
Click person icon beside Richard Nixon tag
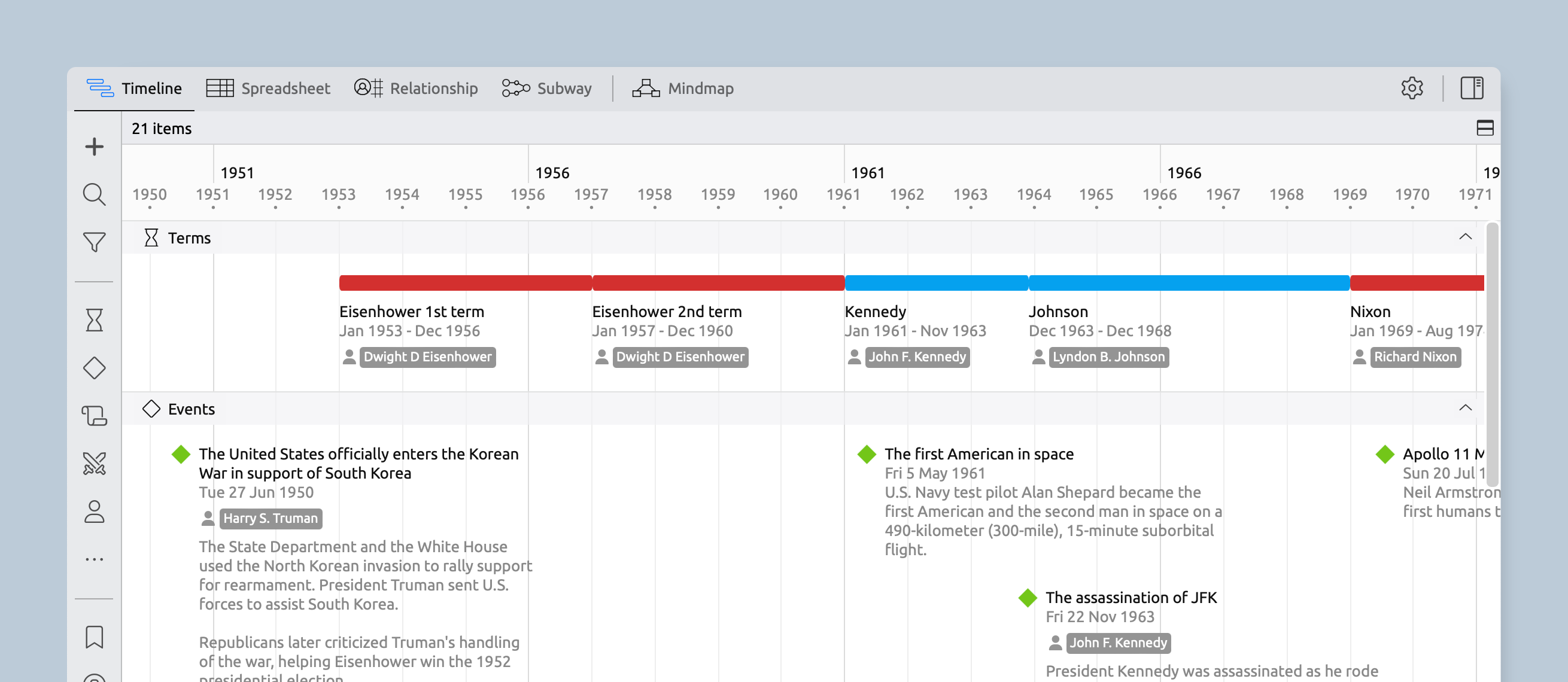pos(1359,357)
